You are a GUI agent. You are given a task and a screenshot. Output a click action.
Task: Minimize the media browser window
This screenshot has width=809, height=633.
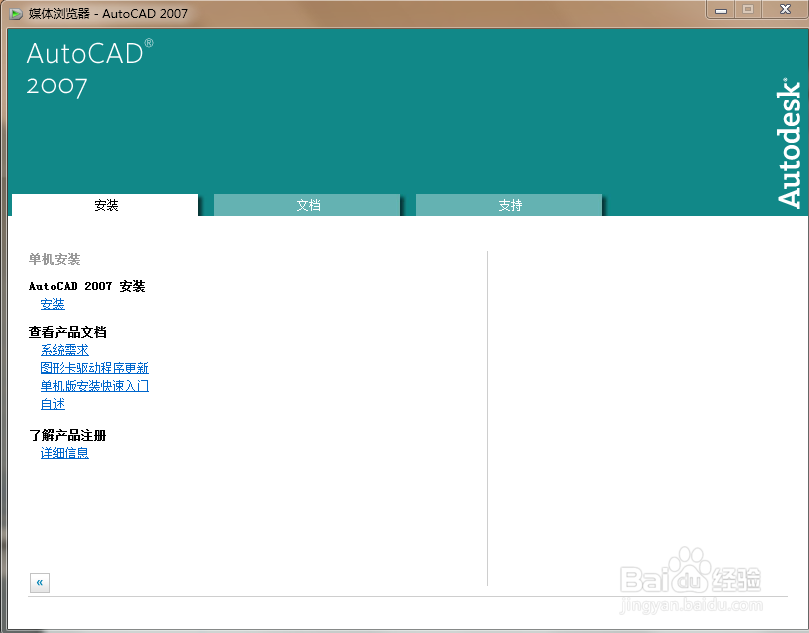(x=721, y=10)
